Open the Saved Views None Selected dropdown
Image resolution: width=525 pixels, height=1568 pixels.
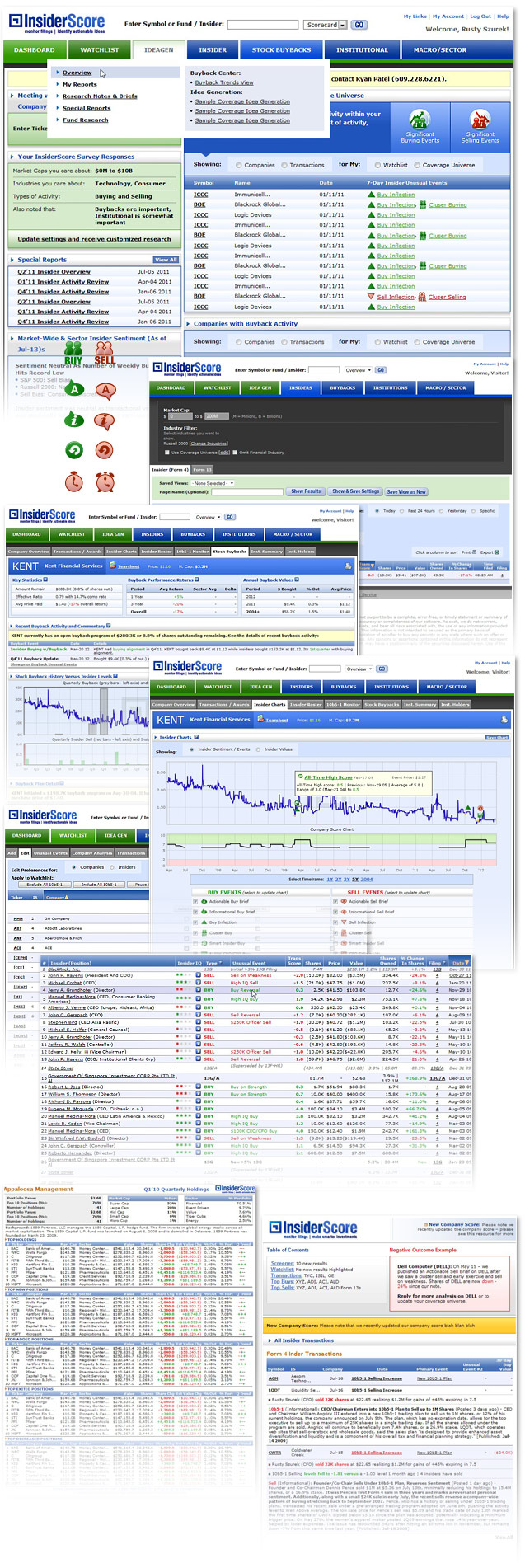click(213, 483)
